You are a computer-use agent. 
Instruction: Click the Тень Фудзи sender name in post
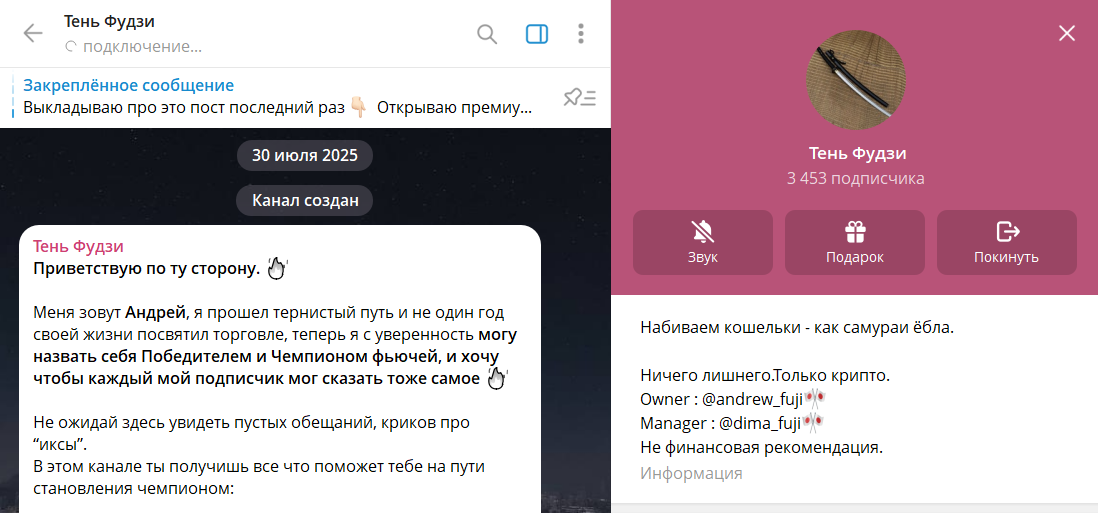pyautogui.click(x=79, y=246)
